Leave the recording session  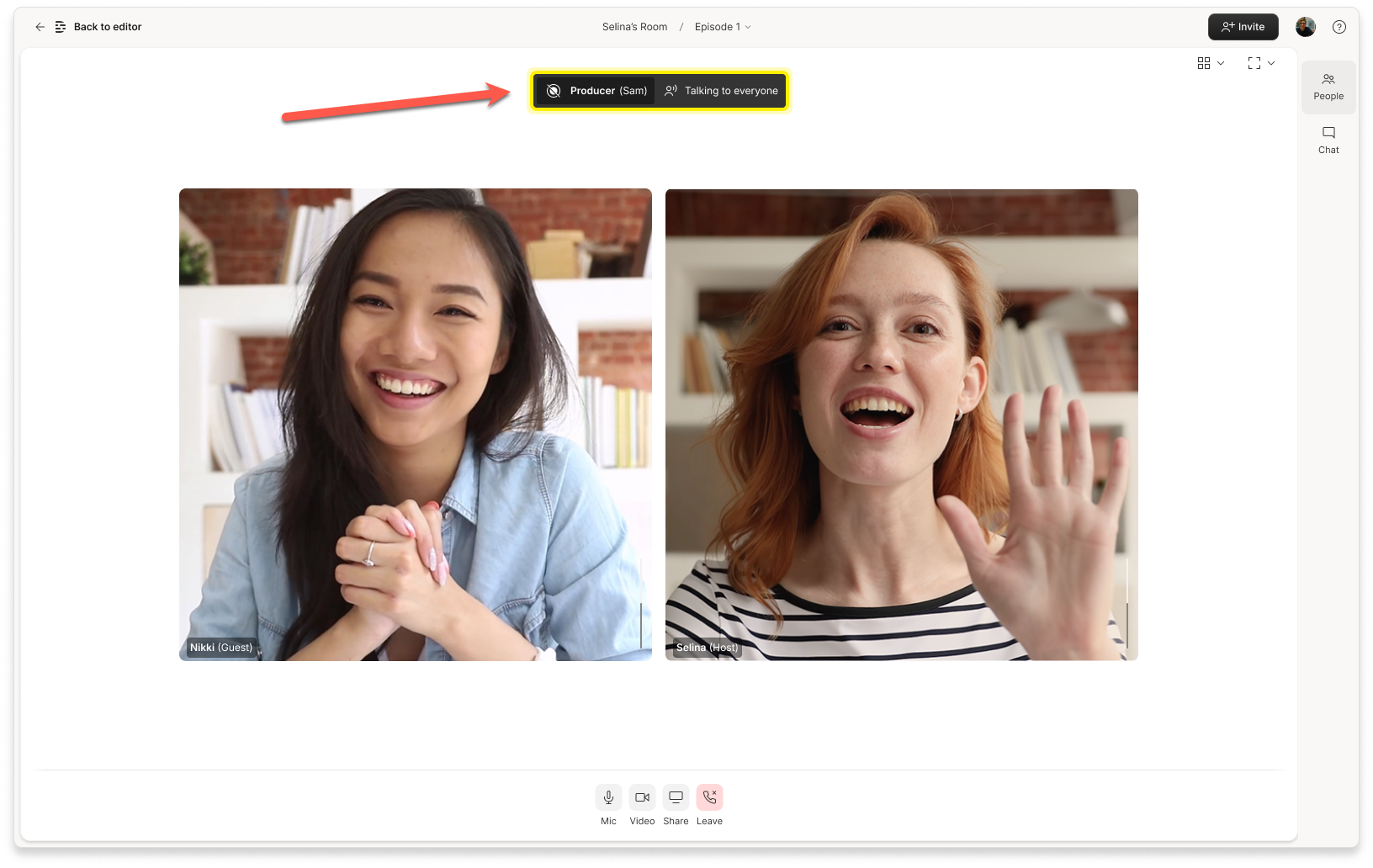pyautogui.click(x=709, y=797)
